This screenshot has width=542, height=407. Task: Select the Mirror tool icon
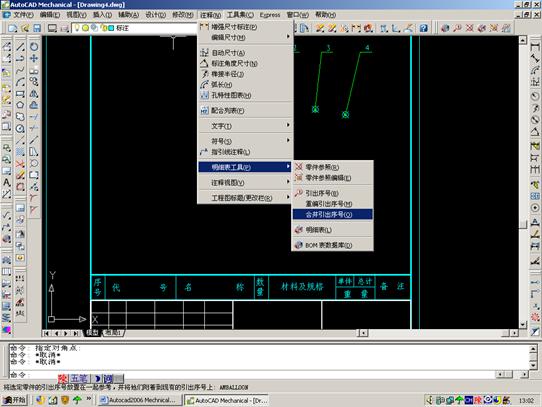point(34,94)
